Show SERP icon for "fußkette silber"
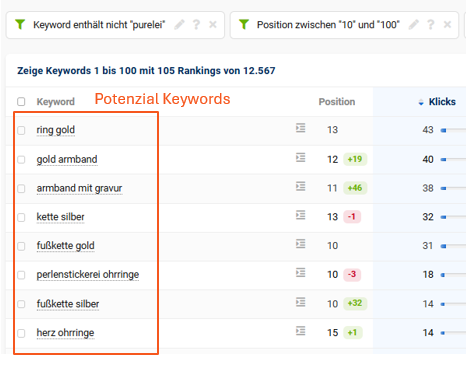466x366 pixels. click(x=300, y=302)
